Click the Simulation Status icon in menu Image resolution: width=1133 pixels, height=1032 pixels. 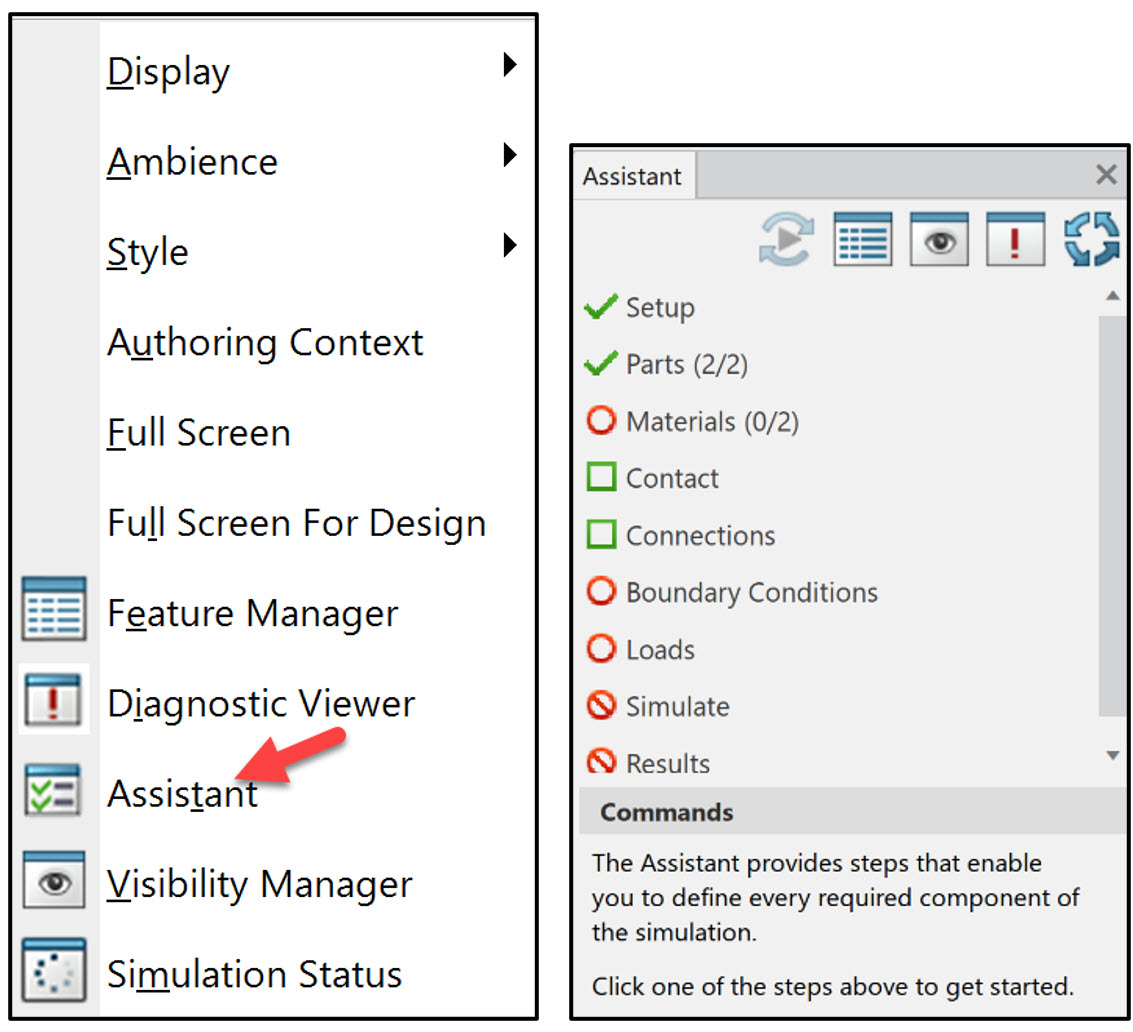[53, 973]
